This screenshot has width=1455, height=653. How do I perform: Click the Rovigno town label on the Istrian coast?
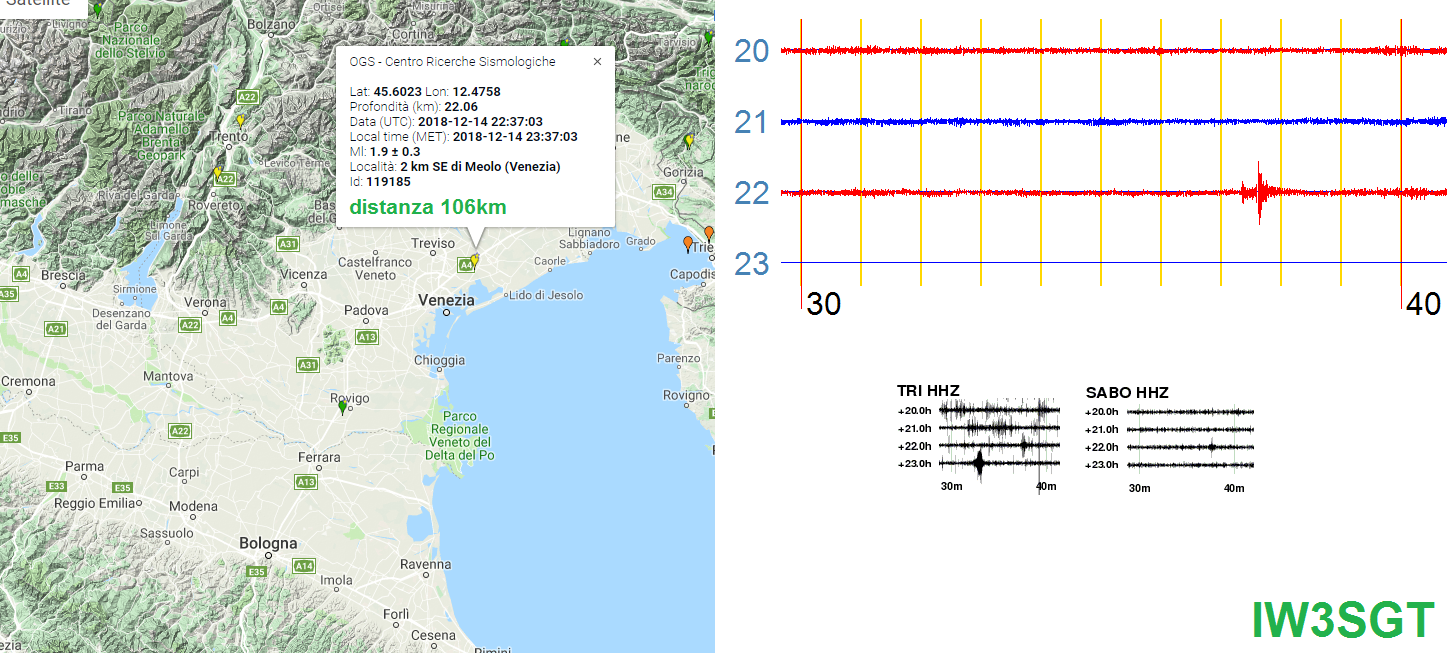coord(685,394)
